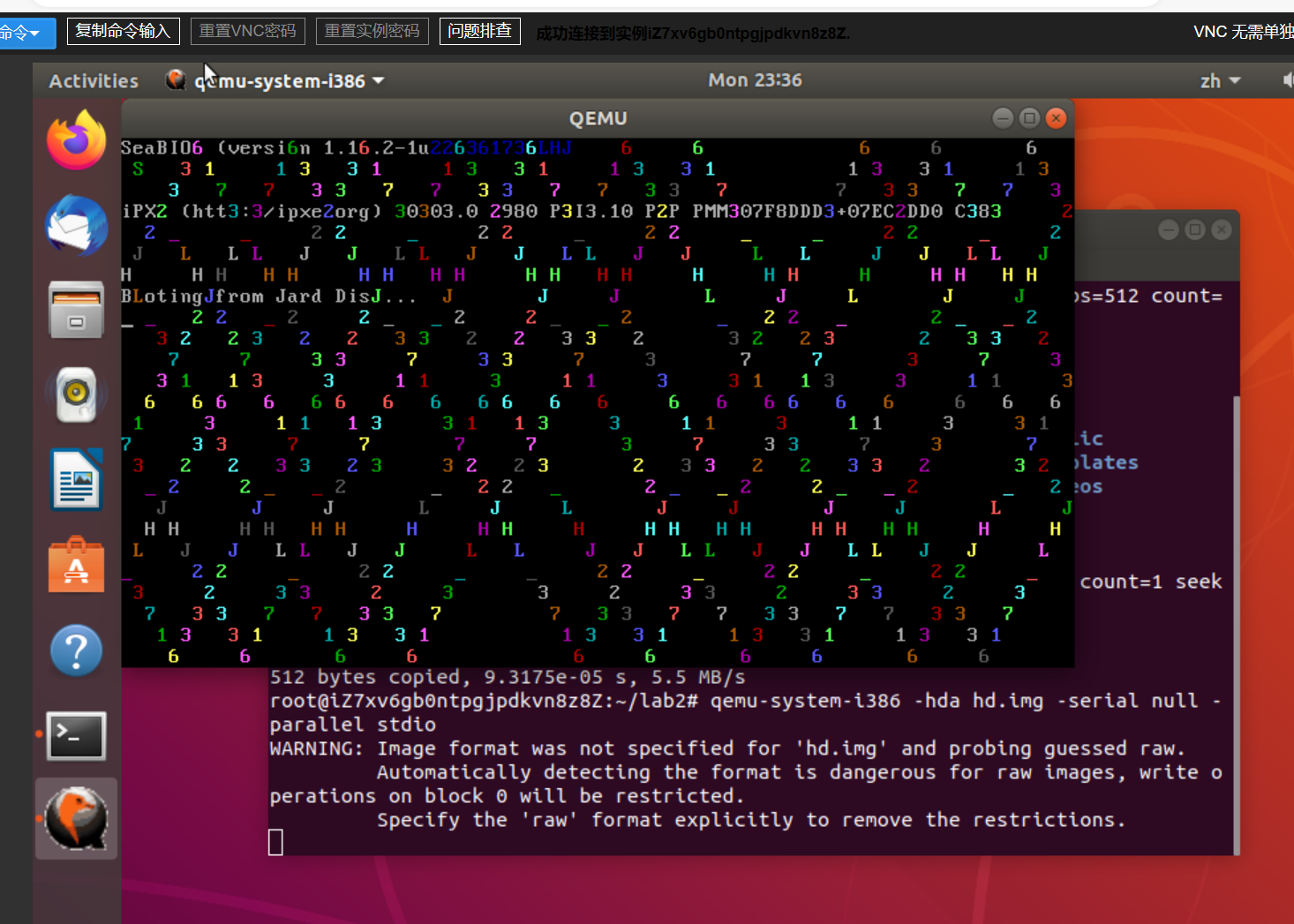Viewport: 1294px width, 924px height.
Task: Open Rhythmbox music player icon
Action: 76,394
